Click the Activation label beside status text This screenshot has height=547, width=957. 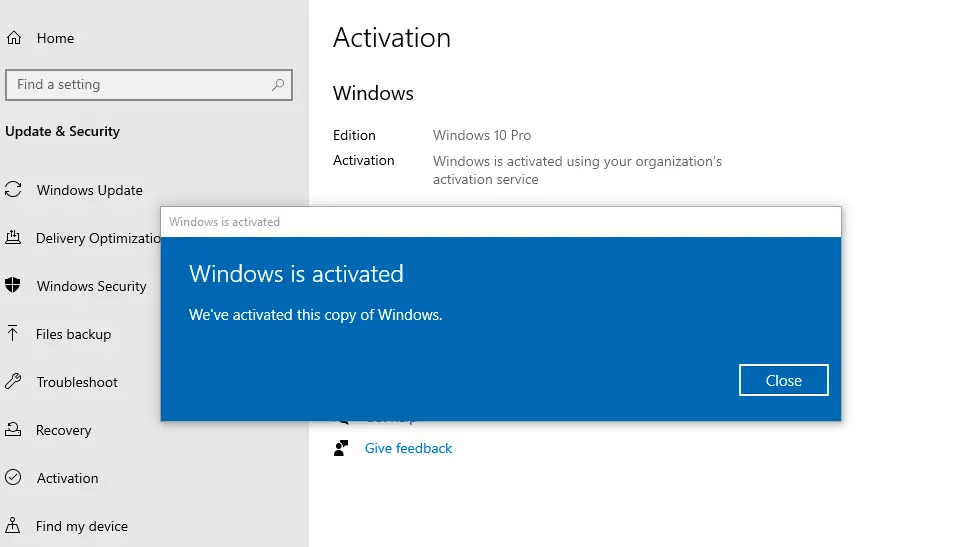coord(364,160)
